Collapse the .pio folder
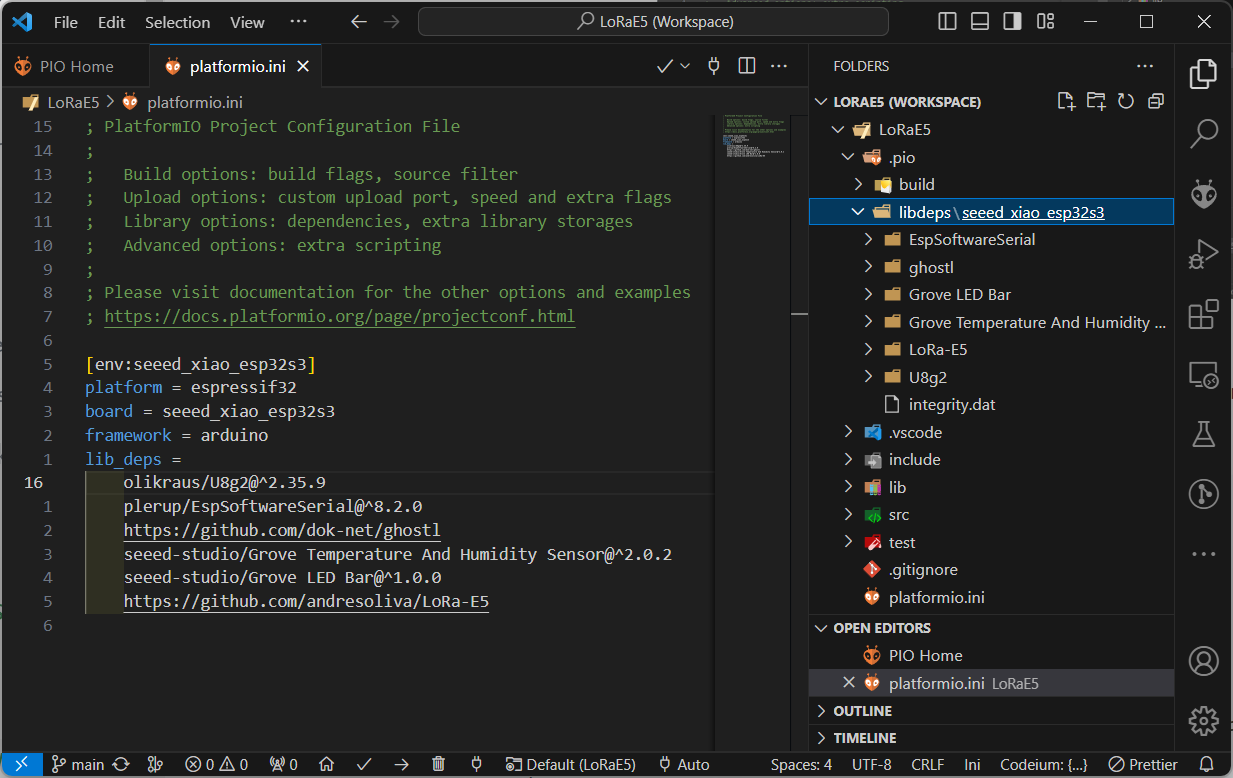1233x778 pixels. (x=848, y=157)
